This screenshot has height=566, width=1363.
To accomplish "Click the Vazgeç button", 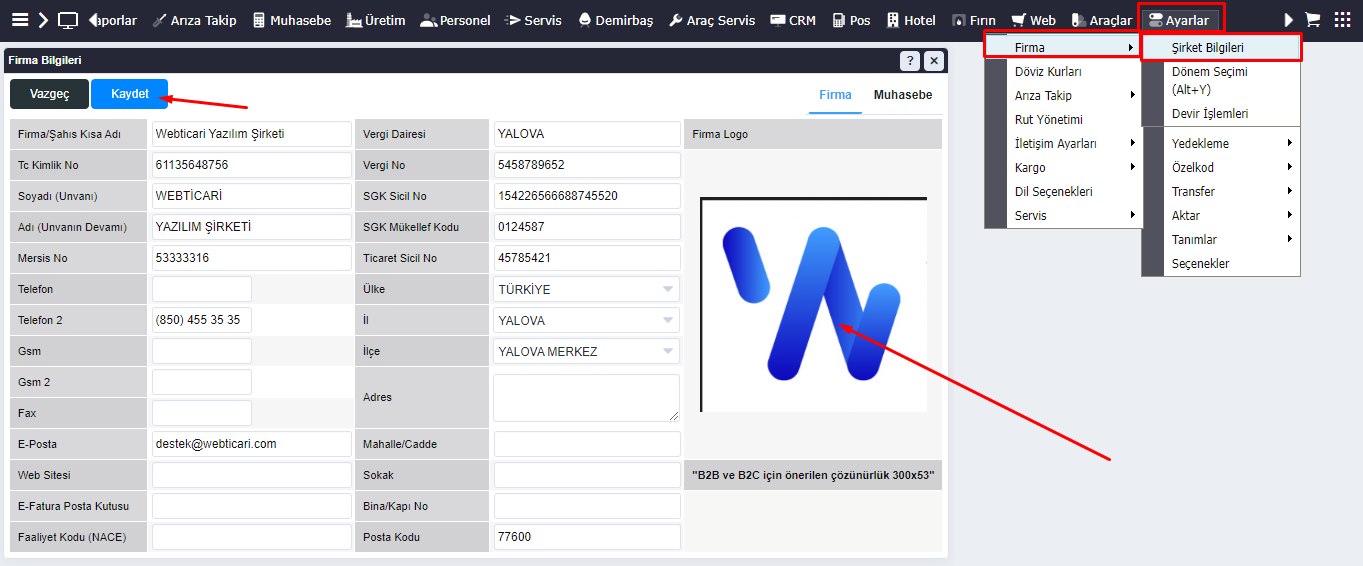I will click(49, 94).
